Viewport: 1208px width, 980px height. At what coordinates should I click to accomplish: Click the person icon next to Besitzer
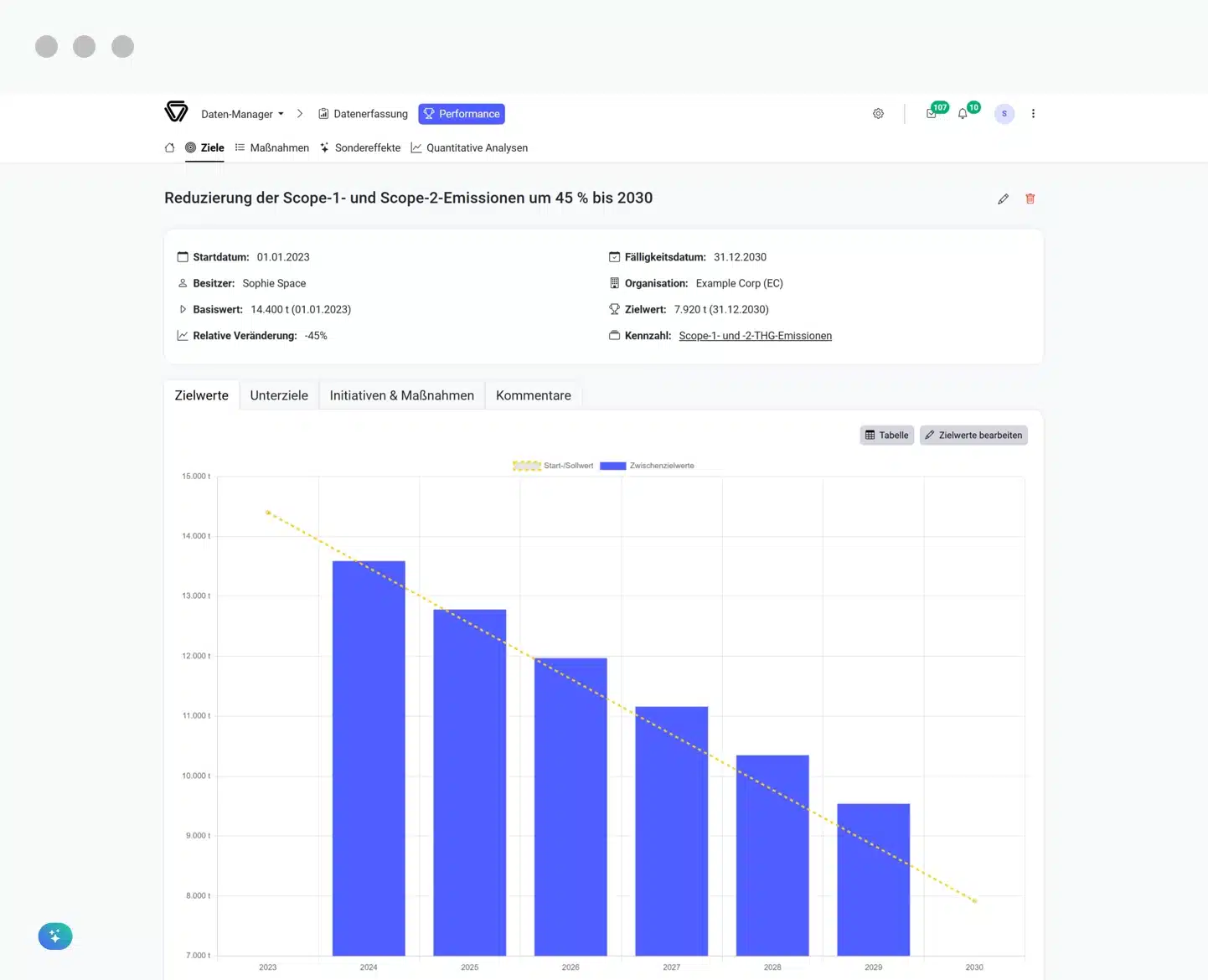pyautogui.click(x=183, y=283)
